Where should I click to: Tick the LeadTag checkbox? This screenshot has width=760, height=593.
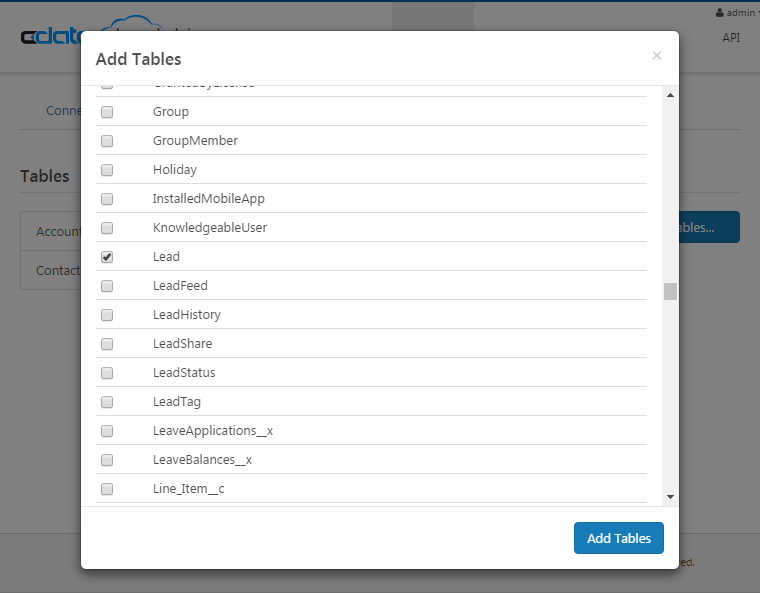(107, 402)
